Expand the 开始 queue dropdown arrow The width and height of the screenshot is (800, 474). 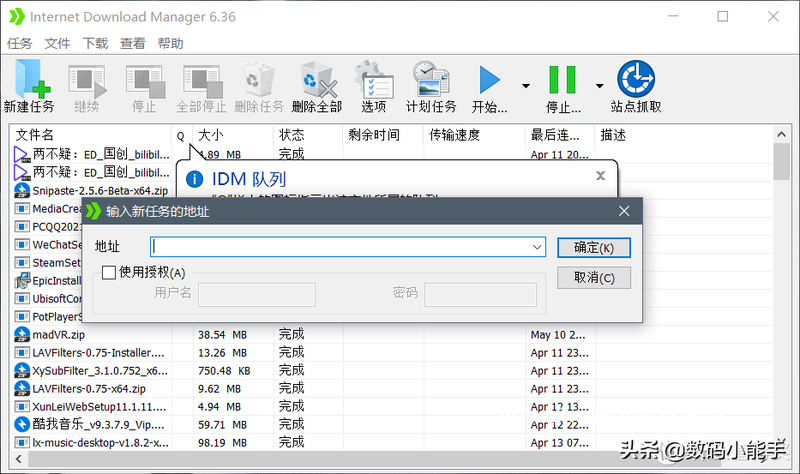tap(526, 86)
